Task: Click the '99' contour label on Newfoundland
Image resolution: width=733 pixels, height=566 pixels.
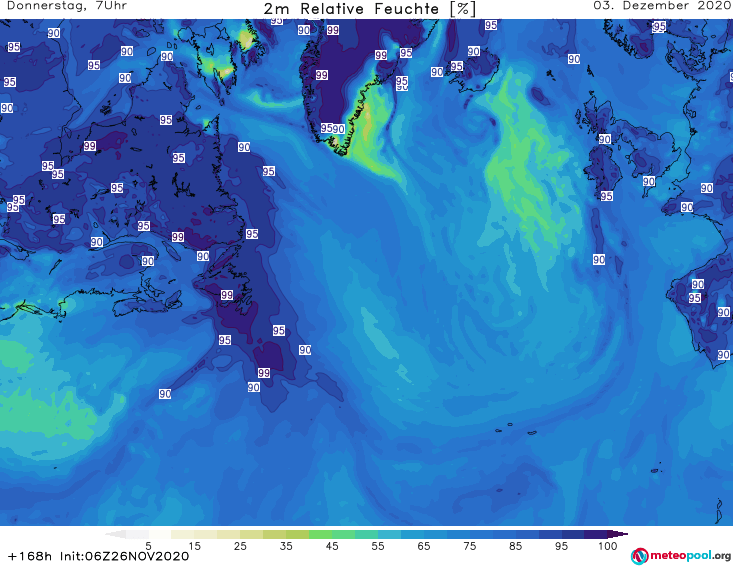Action: [x=227, y=295]
